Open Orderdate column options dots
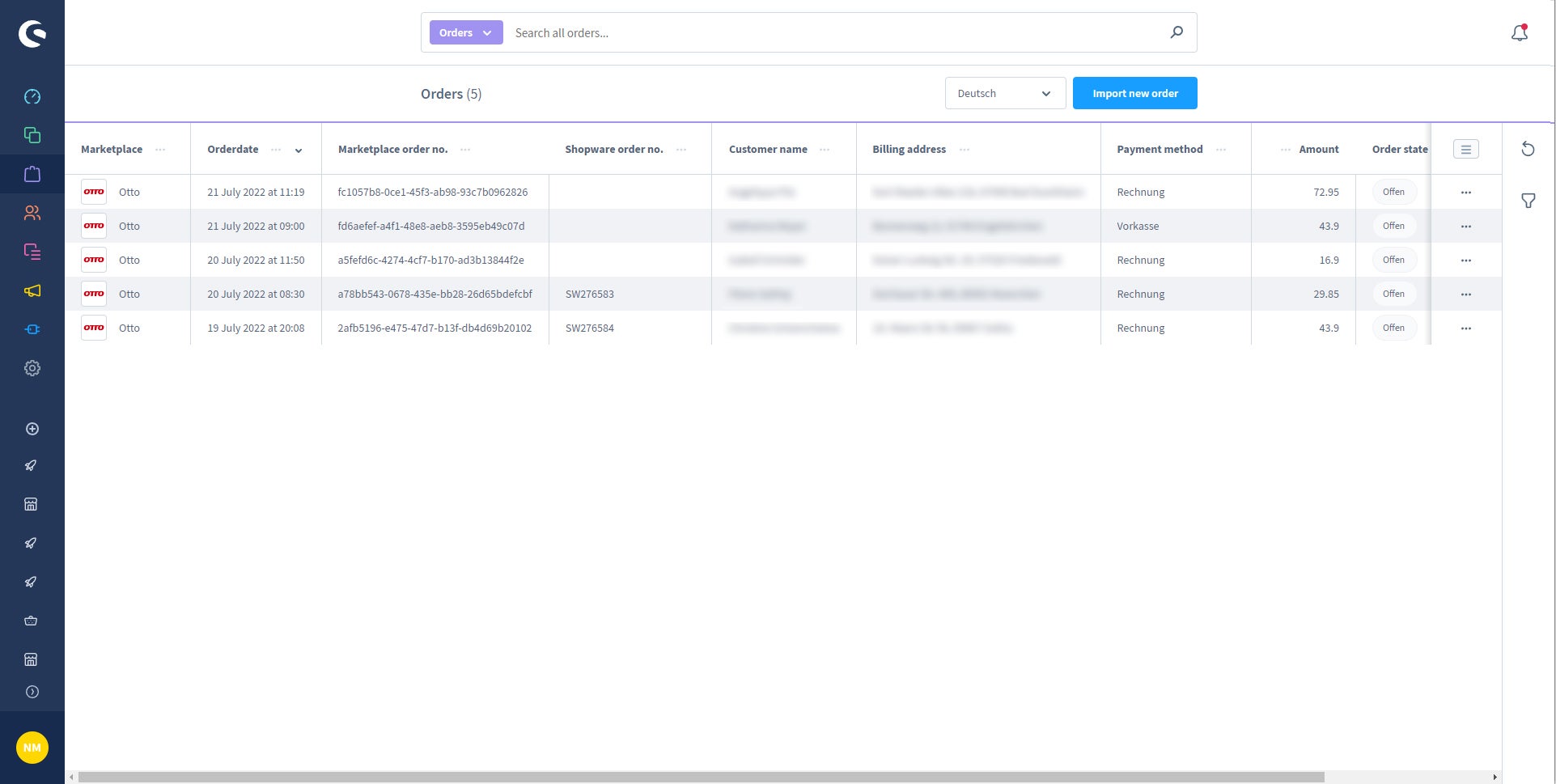Viewport: 1556px width, 784px height. click(x=276, y=150)
